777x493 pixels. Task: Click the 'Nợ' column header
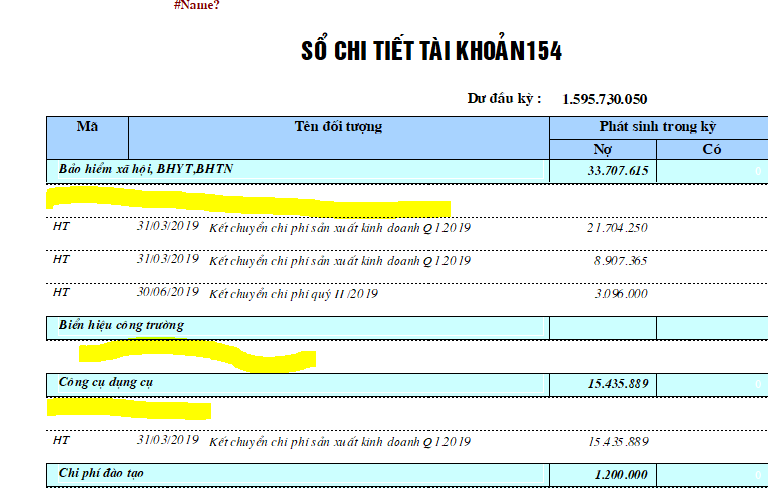point(603,149)
